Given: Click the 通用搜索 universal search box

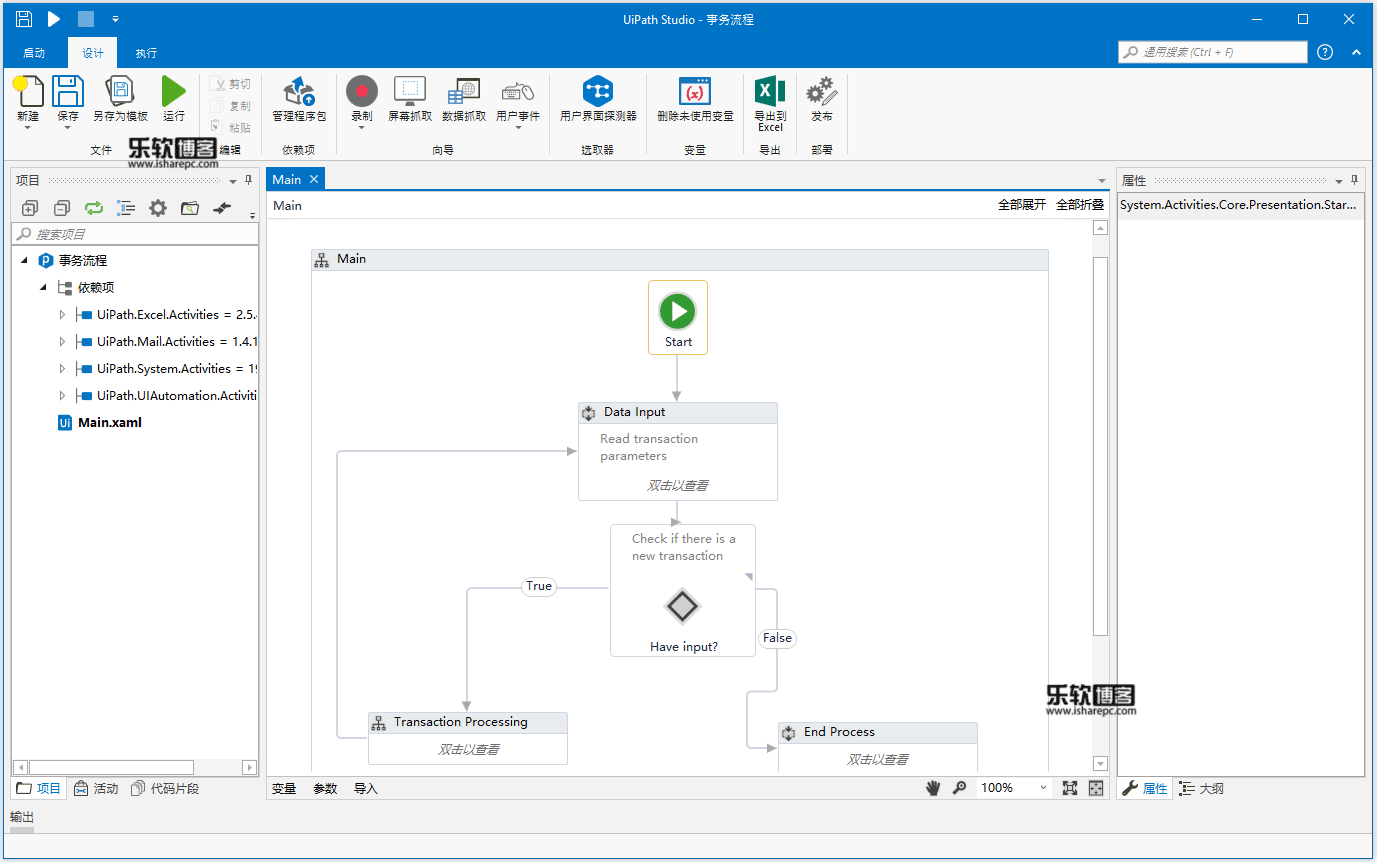Looking at the screenshot, I should pyautogui.click(x=1213, y=52).
